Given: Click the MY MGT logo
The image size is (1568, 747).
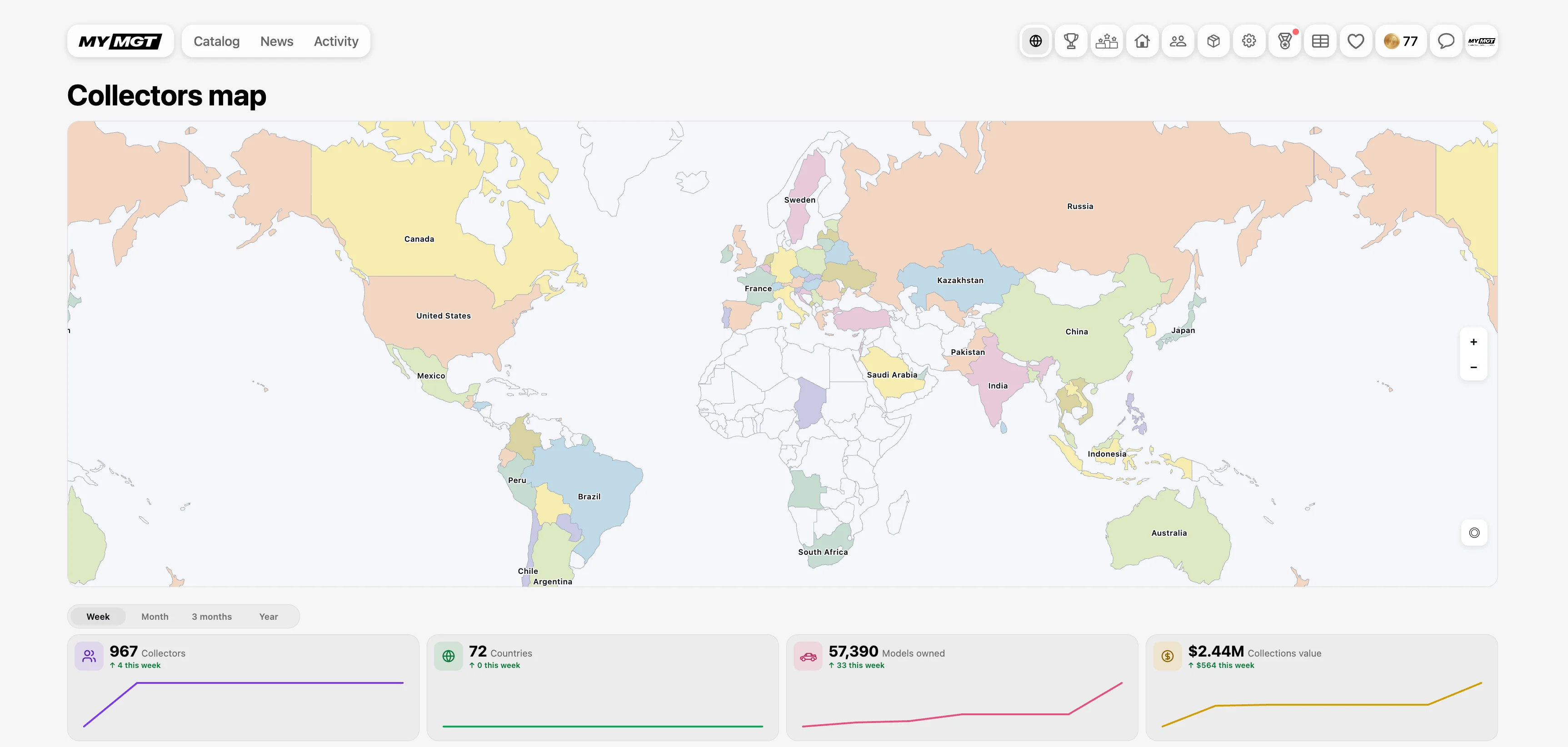Looking at the screenshot, I should click(x=120, y=41).
